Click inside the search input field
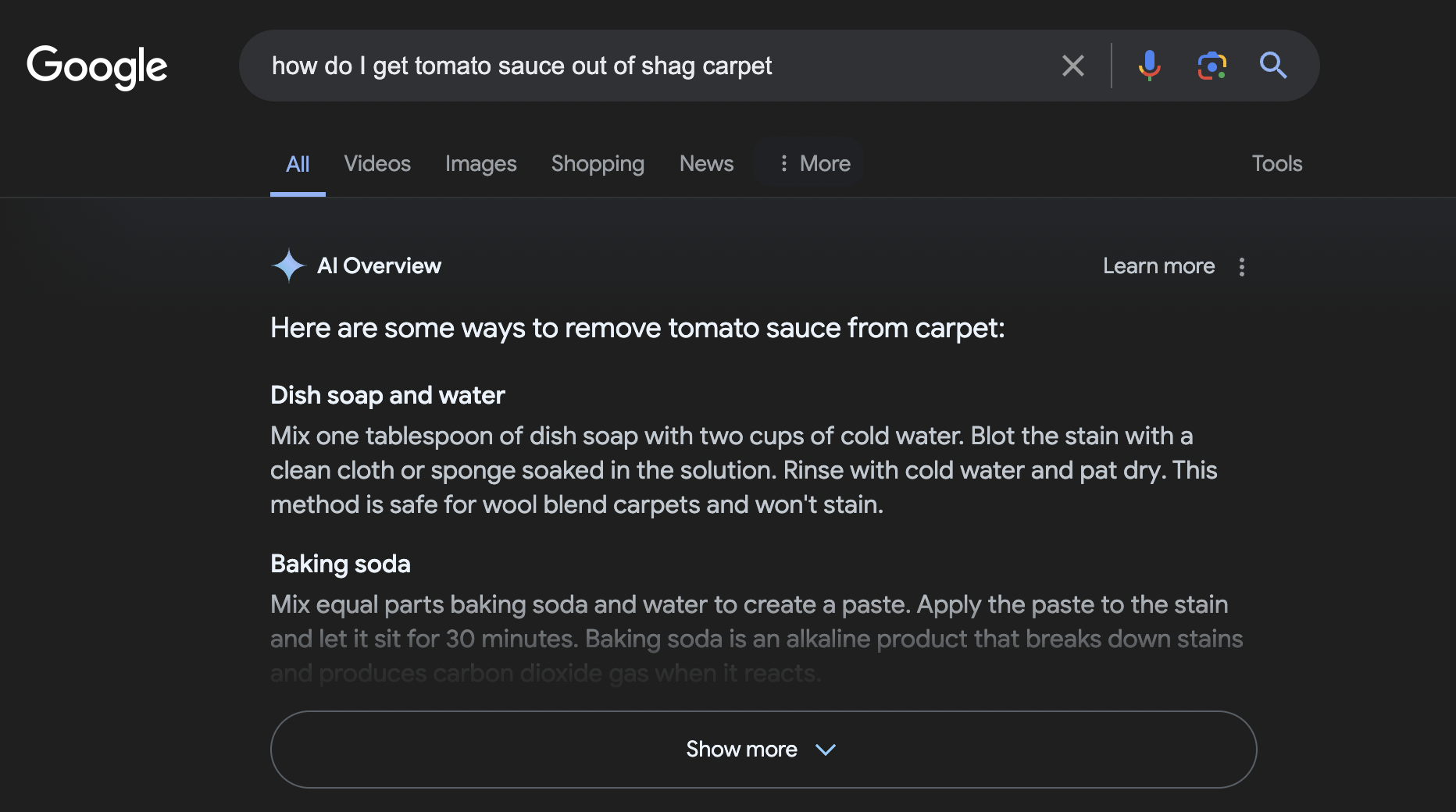This screenshot has width=1456, height=812. (625, 66)
